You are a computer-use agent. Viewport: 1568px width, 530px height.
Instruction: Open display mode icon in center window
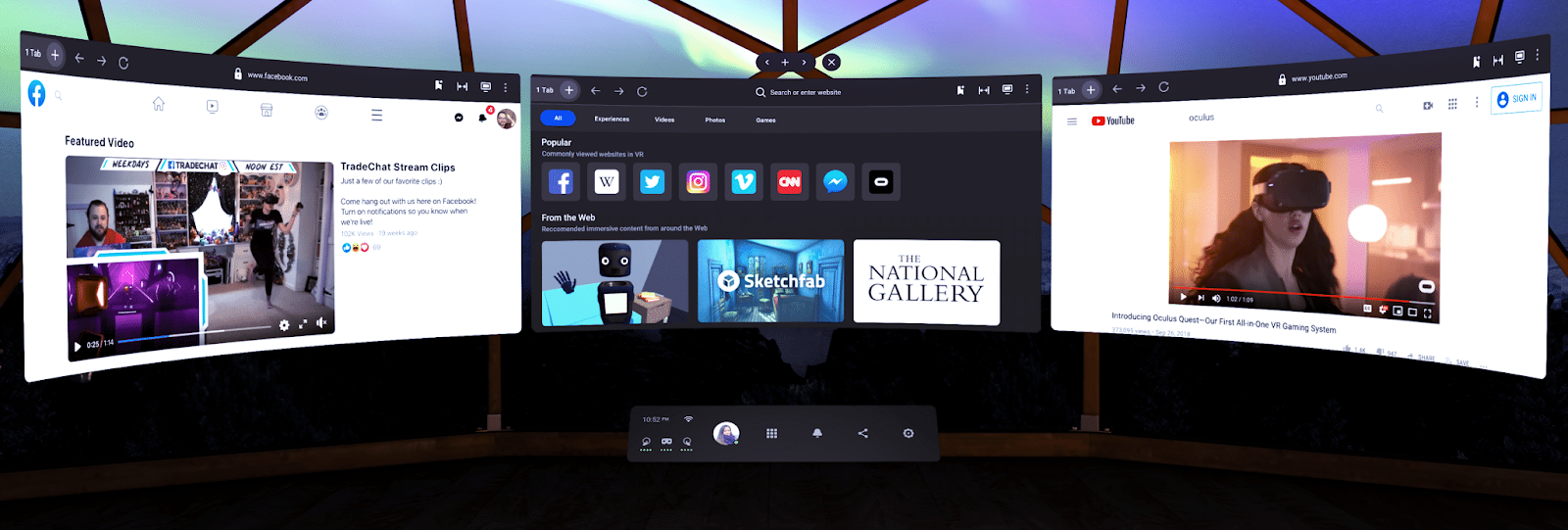pyautogui.click(x=1006, y=89)
